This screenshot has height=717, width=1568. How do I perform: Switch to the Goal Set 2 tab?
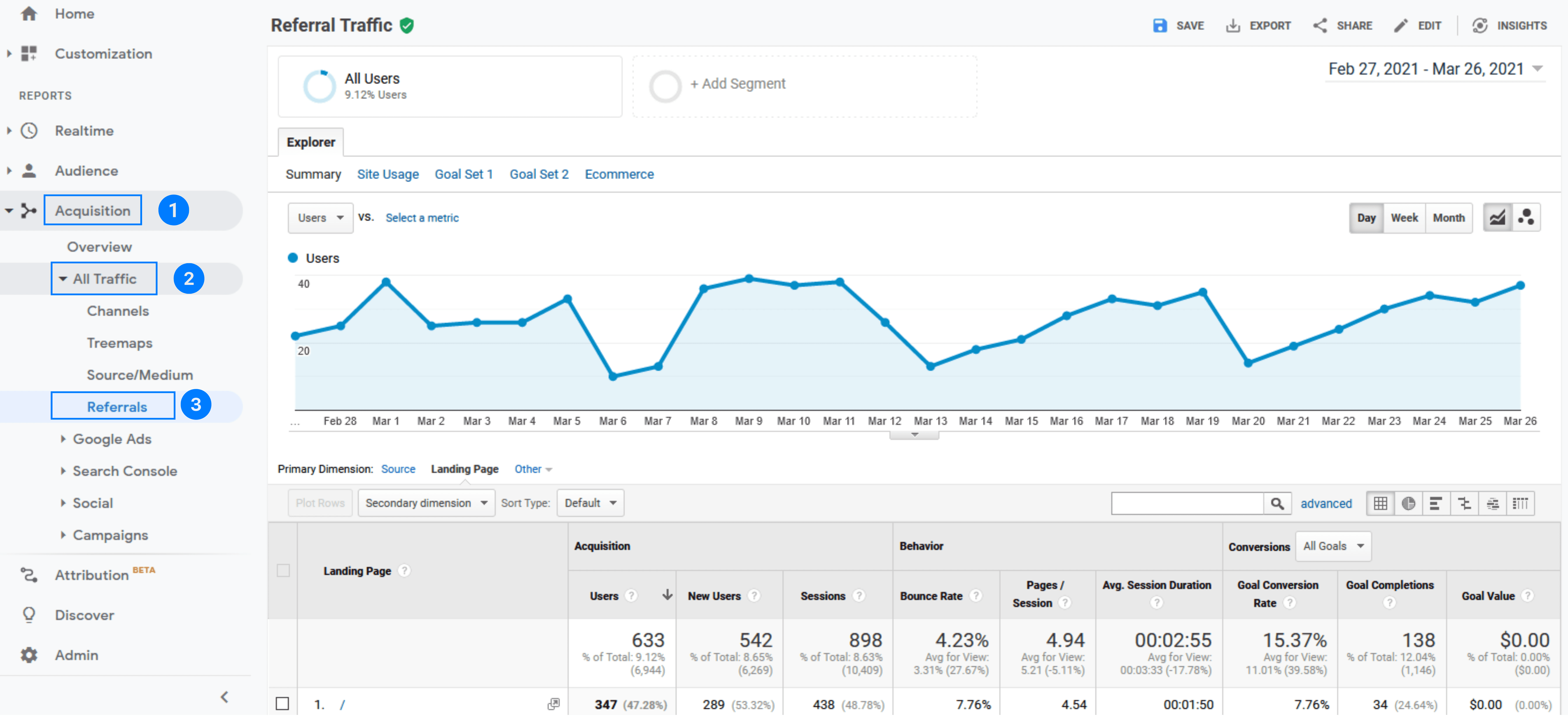(539, 175)
